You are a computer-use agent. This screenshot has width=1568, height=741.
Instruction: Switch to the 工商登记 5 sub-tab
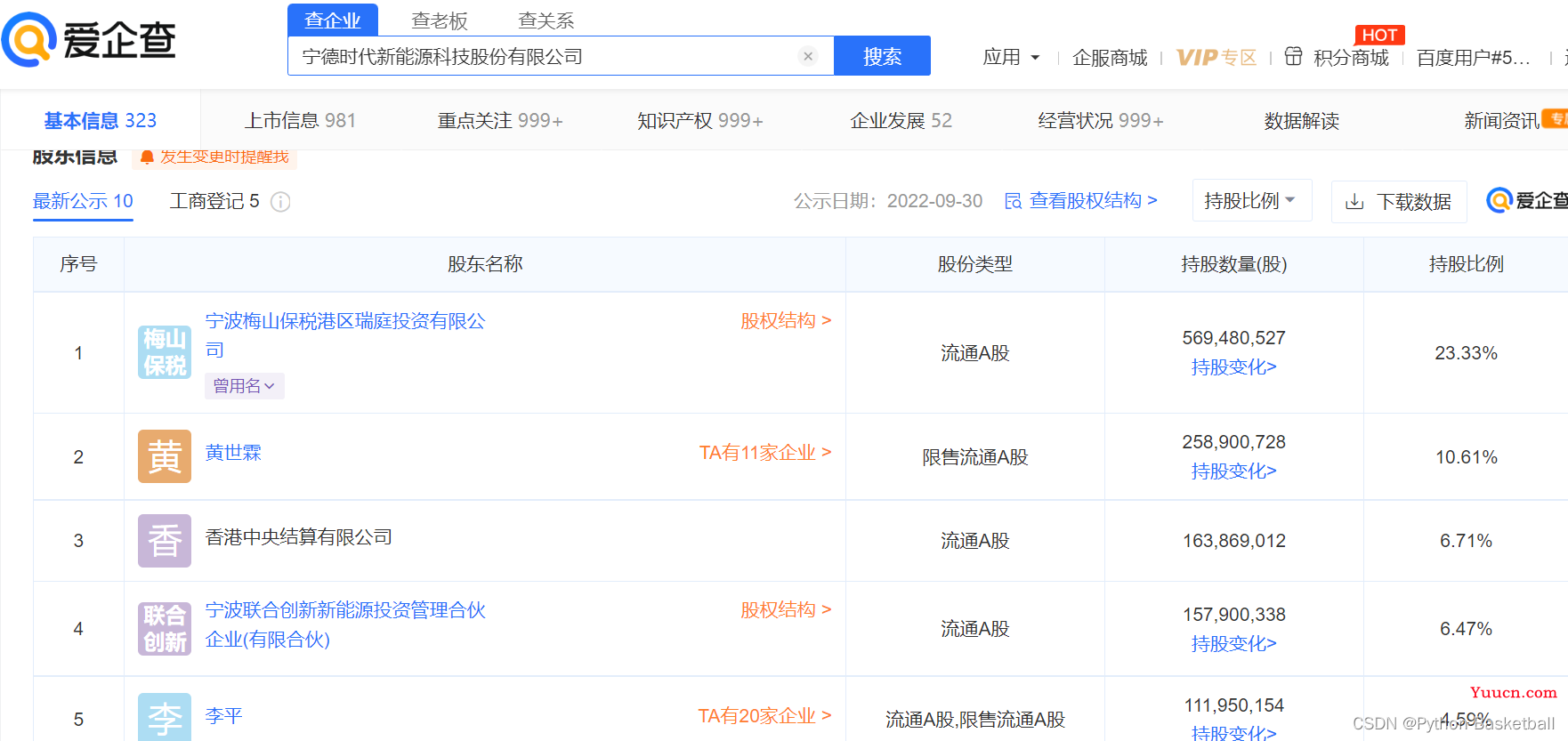[x=214, y=201]
